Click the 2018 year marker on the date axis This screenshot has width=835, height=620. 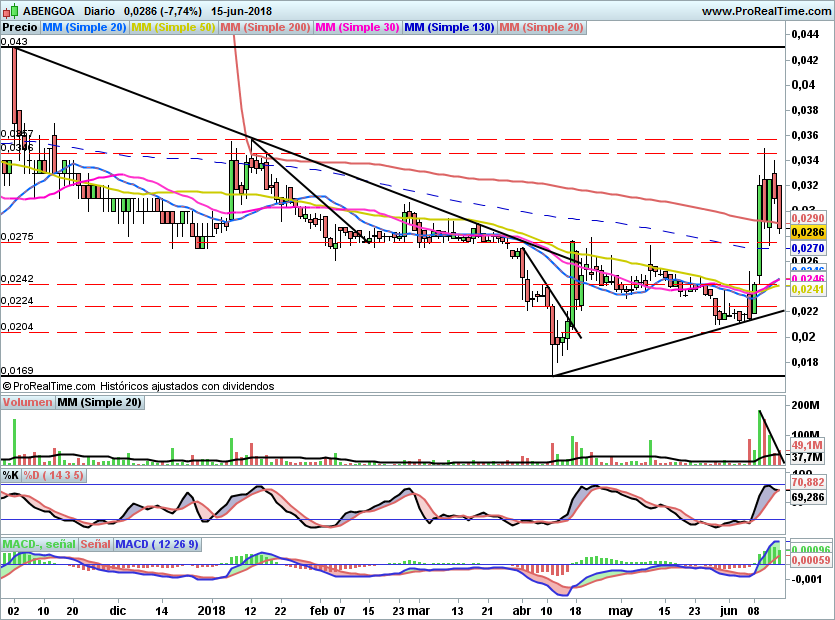pos(211,611)
